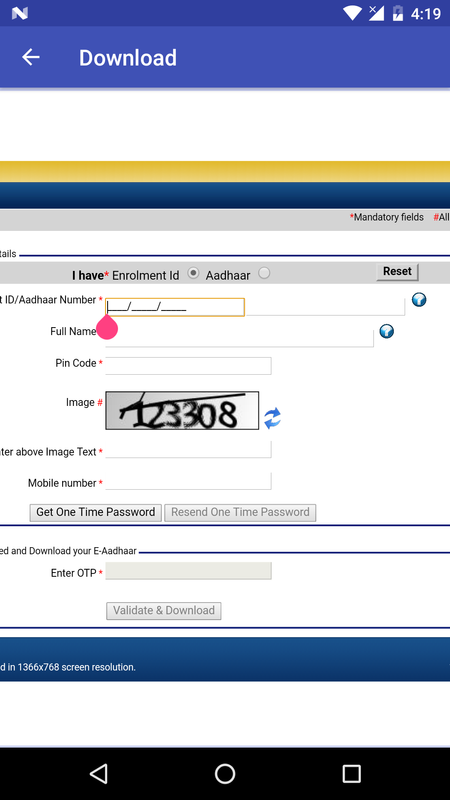Viewport: 450px width, 800px height.
Task: Tap the mobile signal status icon
Action: pyautogui.click(x=376, y=13)
